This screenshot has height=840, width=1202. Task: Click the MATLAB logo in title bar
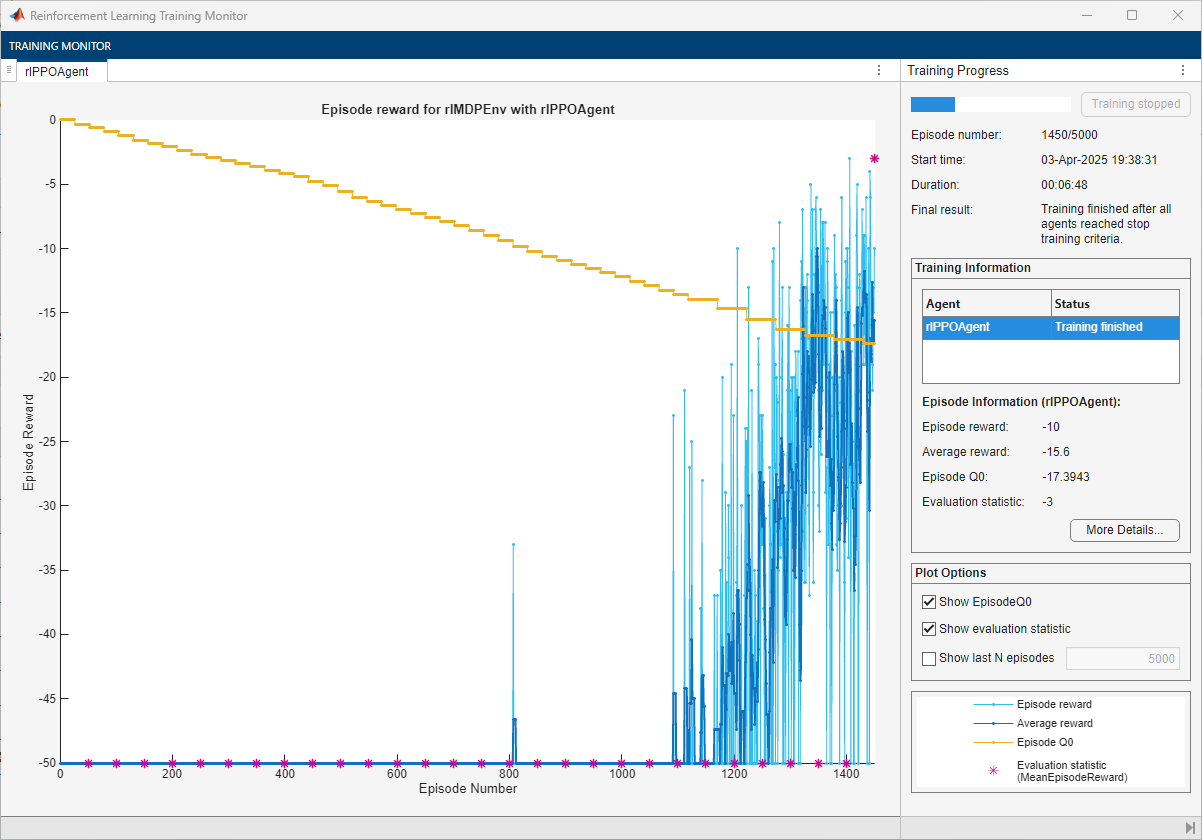(17, 15)
